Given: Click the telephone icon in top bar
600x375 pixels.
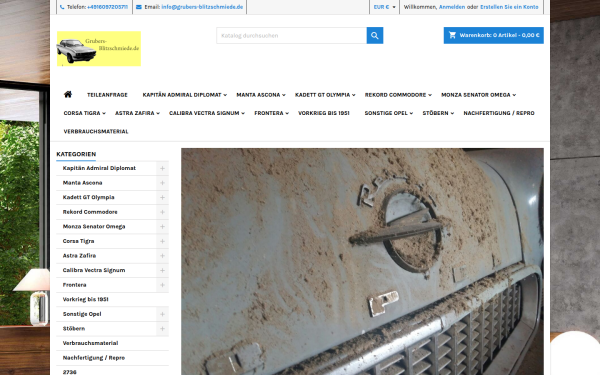Looking at the screenshot, I should click(62, 7).
